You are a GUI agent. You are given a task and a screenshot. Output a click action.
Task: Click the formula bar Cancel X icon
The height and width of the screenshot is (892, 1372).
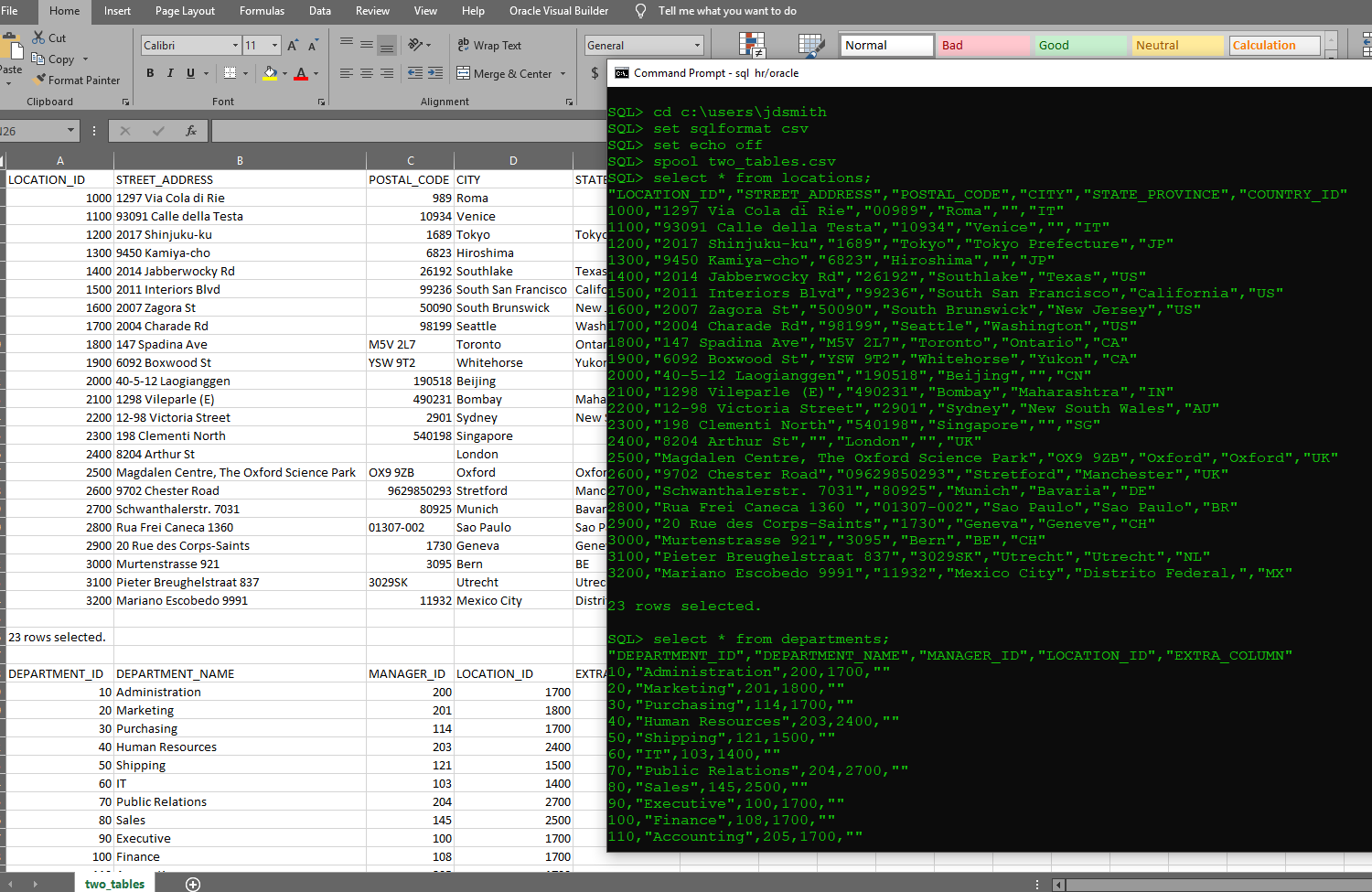click(125, 131)
